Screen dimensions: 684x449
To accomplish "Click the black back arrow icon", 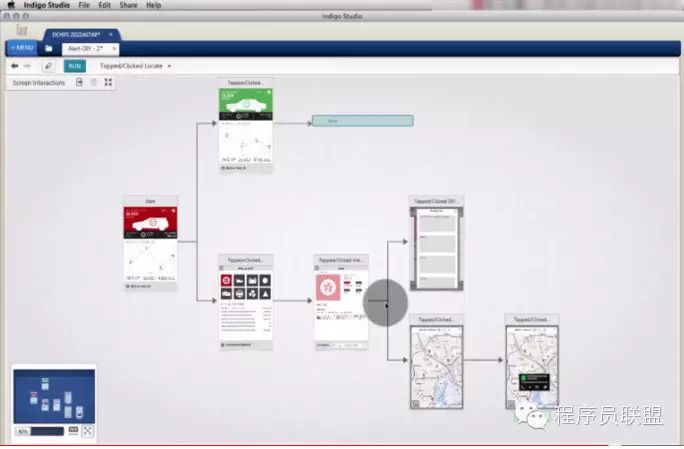I will pyautogui.click(x=14, y=66).
